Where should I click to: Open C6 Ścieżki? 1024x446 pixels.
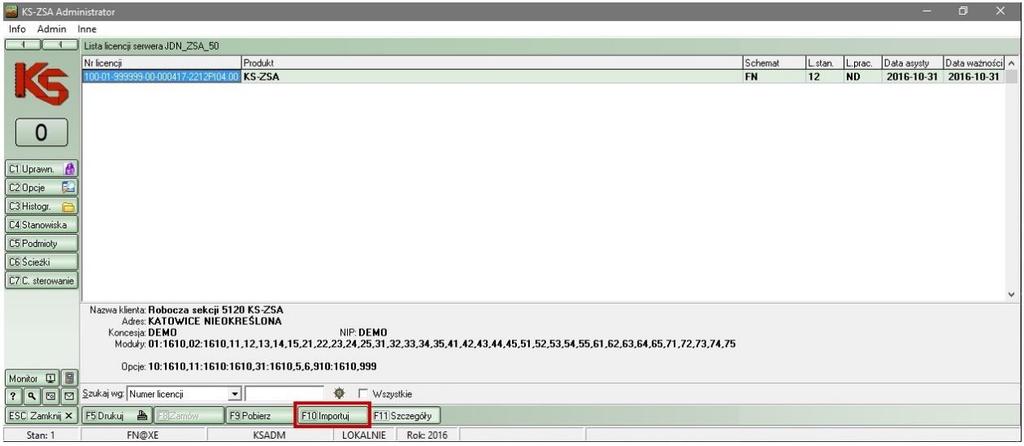(x=41, y=262)
